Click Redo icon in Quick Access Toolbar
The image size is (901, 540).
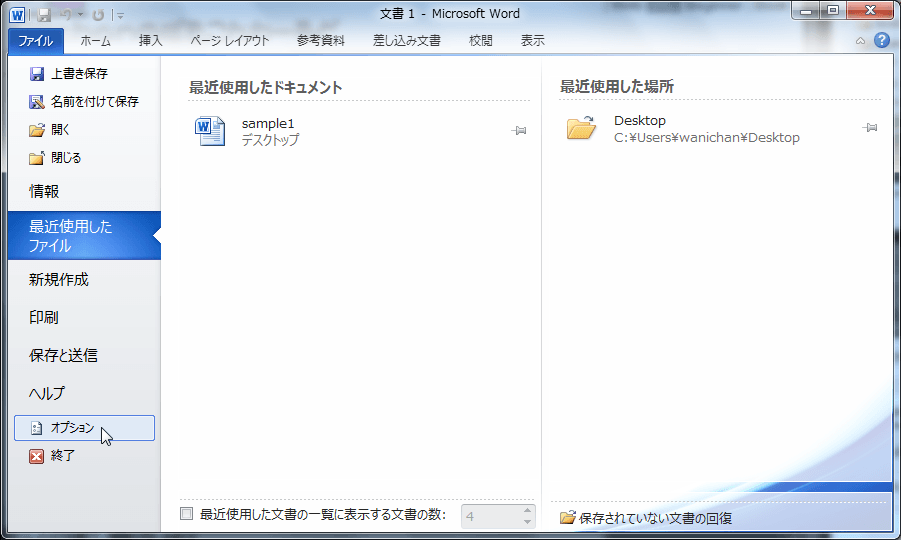pyautogui.click(x=98, y=15)
